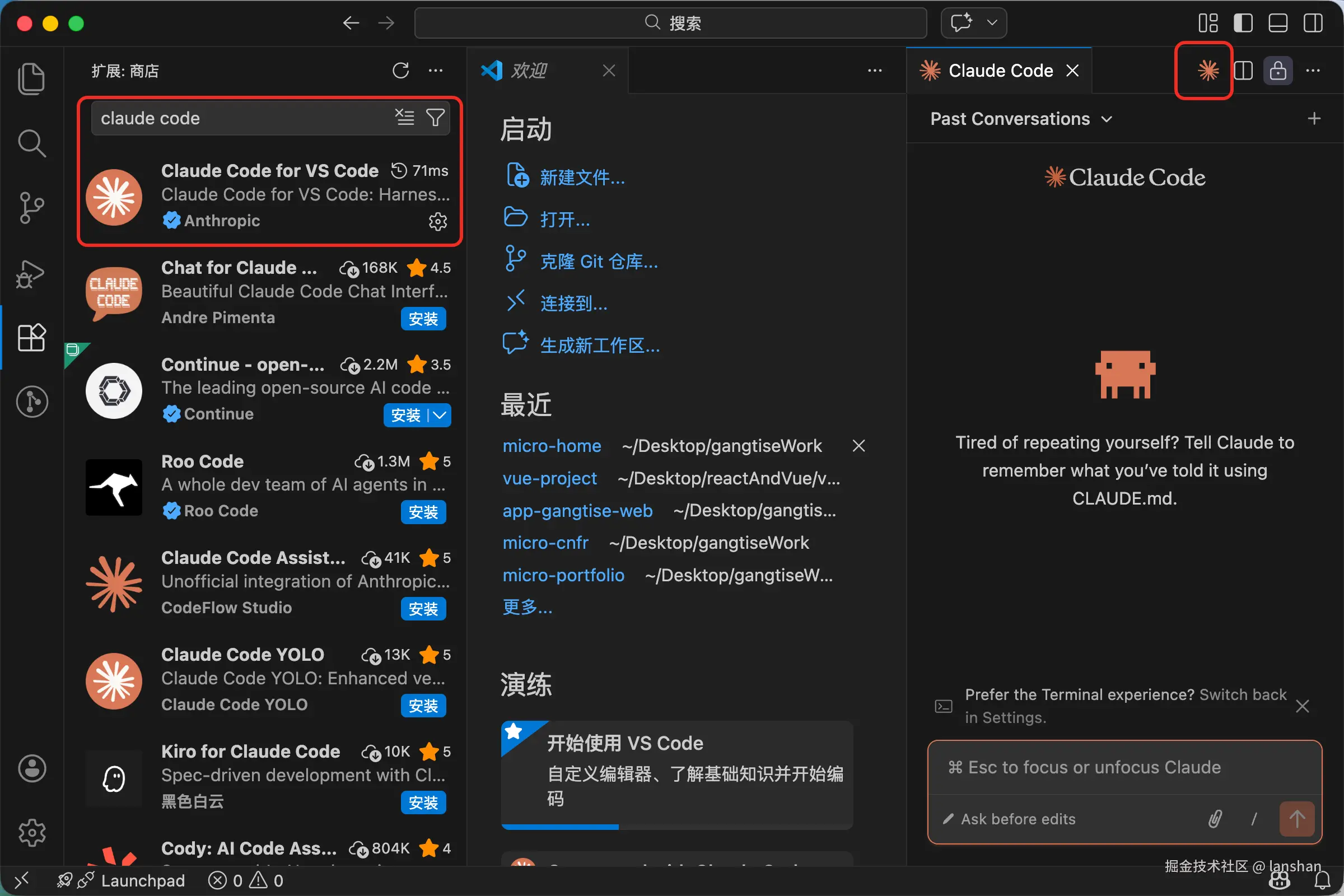The image size is (1344, 896).
Task: Click the Claude Code spark icon in editor toolbar
Action: point(1208,71)
